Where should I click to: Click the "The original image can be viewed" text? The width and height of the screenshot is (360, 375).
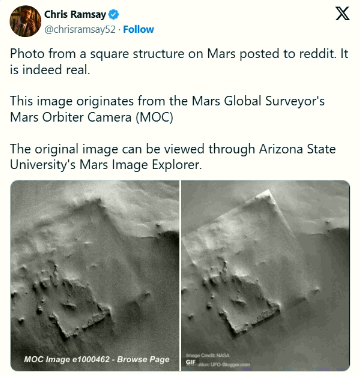[x=107, y=149]
